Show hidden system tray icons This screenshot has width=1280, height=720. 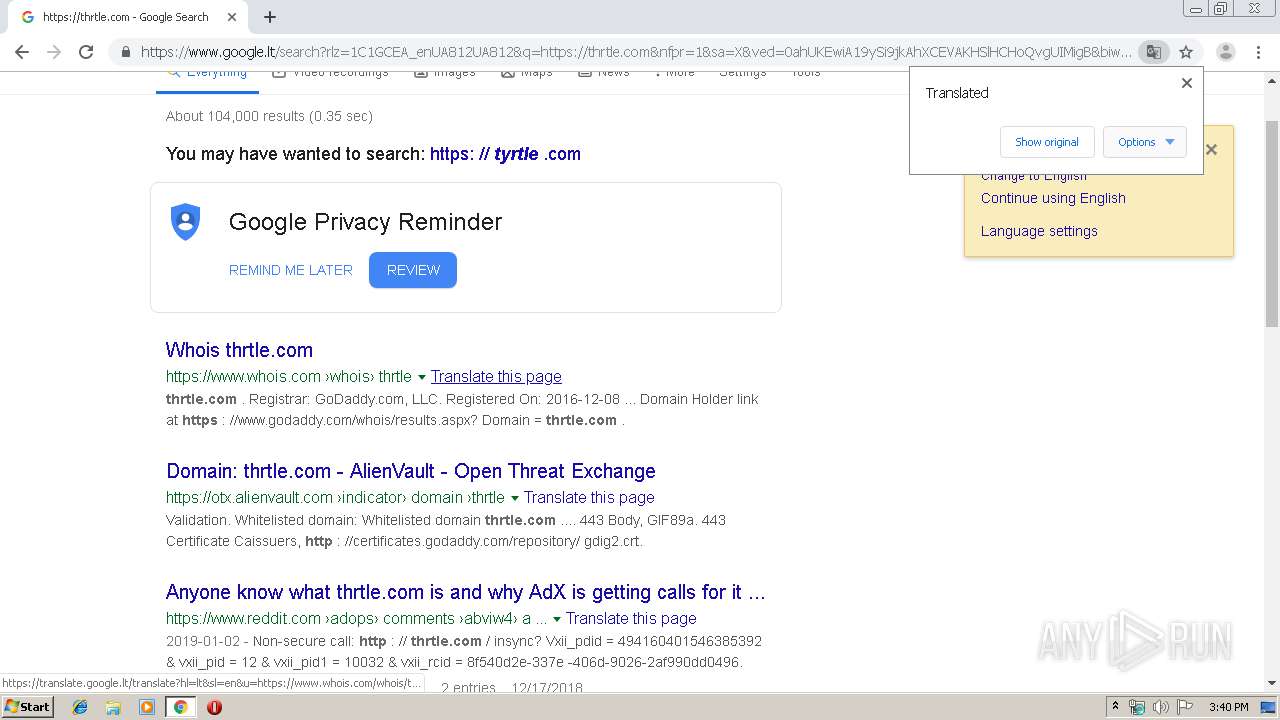[1115, 707]
